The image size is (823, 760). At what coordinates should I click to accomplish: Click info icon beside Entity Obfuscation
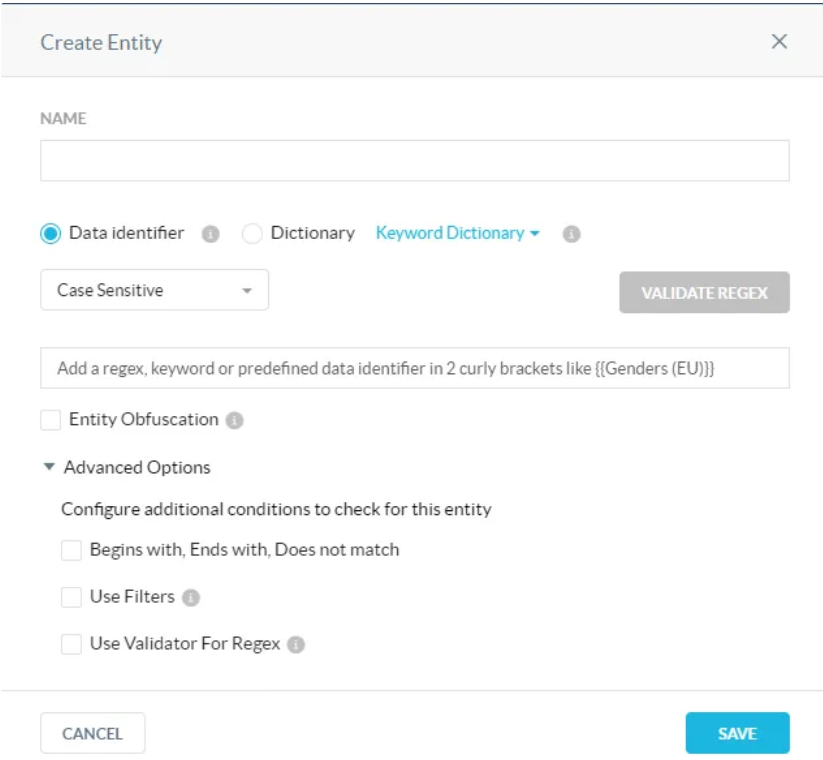234,420
